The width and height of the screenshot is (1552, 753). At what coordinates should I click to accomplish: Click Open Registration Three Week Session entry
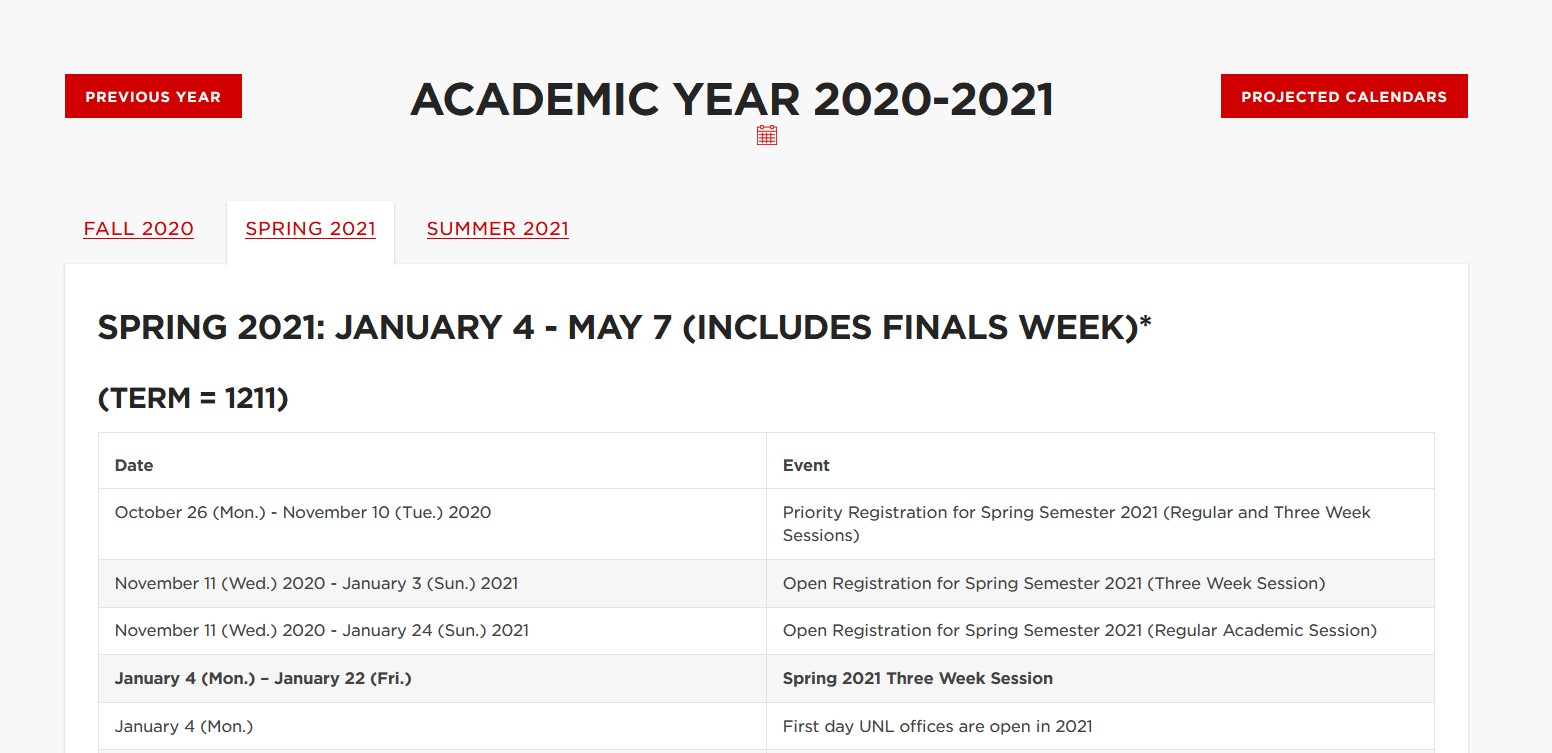point(1053,583)
